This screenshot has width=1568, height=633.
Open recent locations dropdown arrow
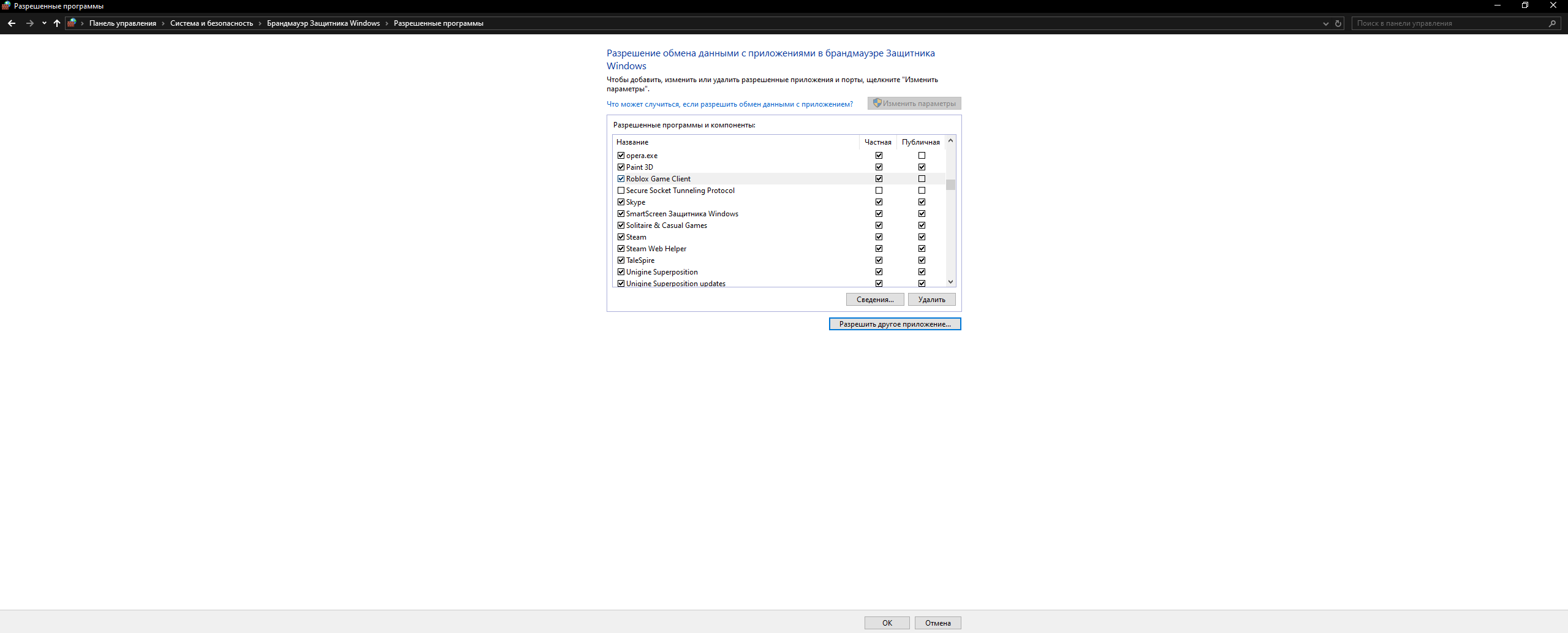click(44, 23)
